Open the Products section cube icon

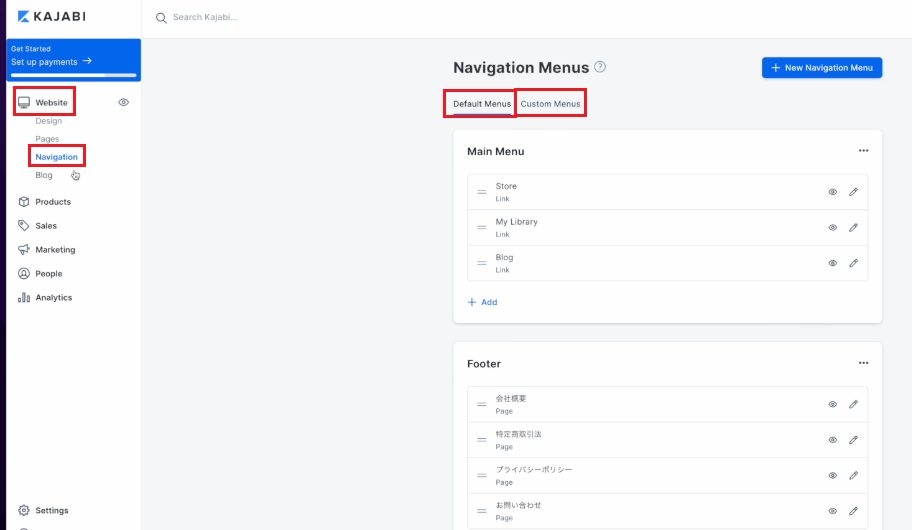pyautogui.click(x=24, y=202)
